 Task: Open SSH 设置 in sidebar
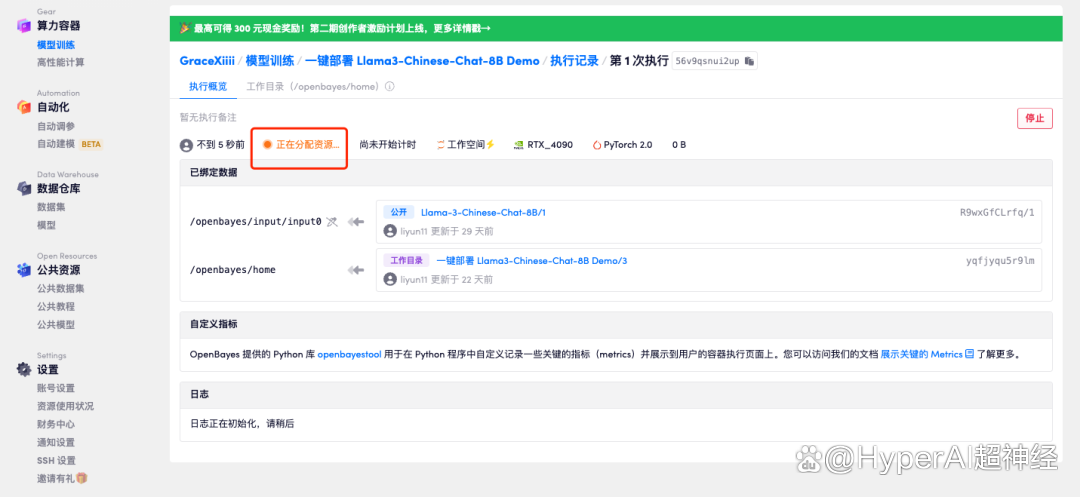tap(56, 461)
